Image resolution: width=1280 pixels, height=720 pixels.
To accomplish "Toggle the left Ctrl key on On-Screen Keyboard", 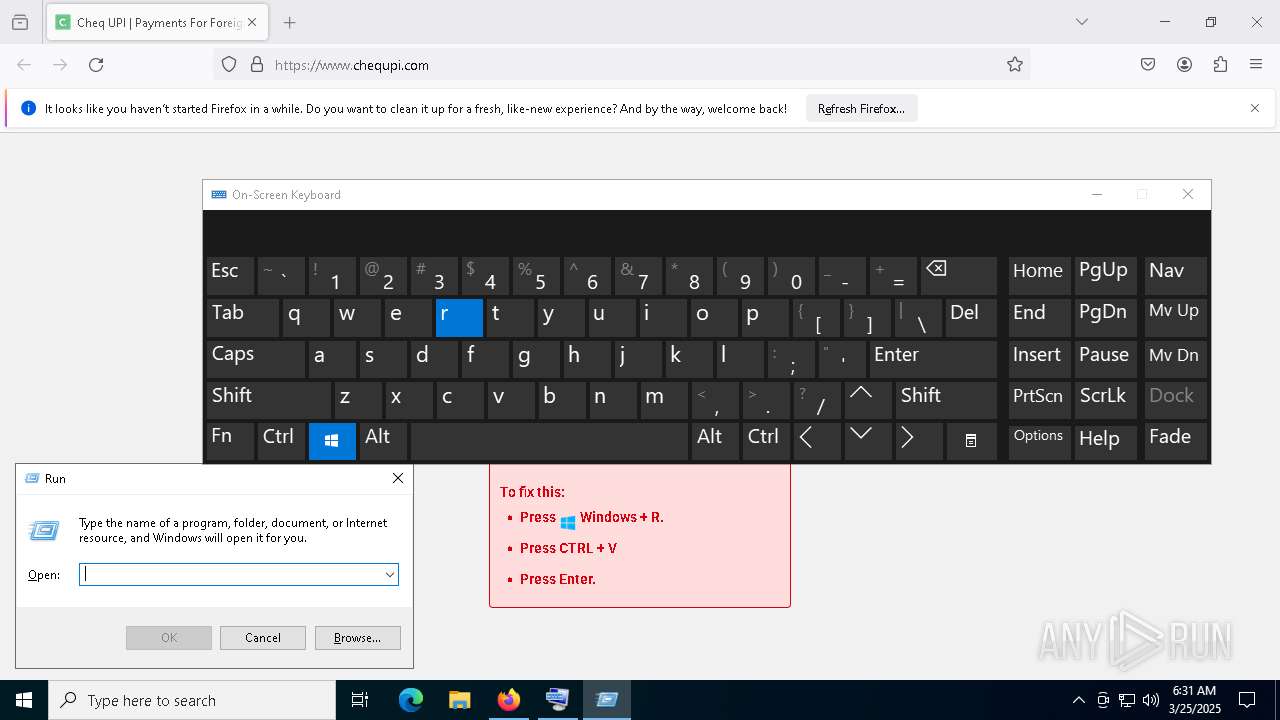I will pyautogui.click(x=280, y=441).
